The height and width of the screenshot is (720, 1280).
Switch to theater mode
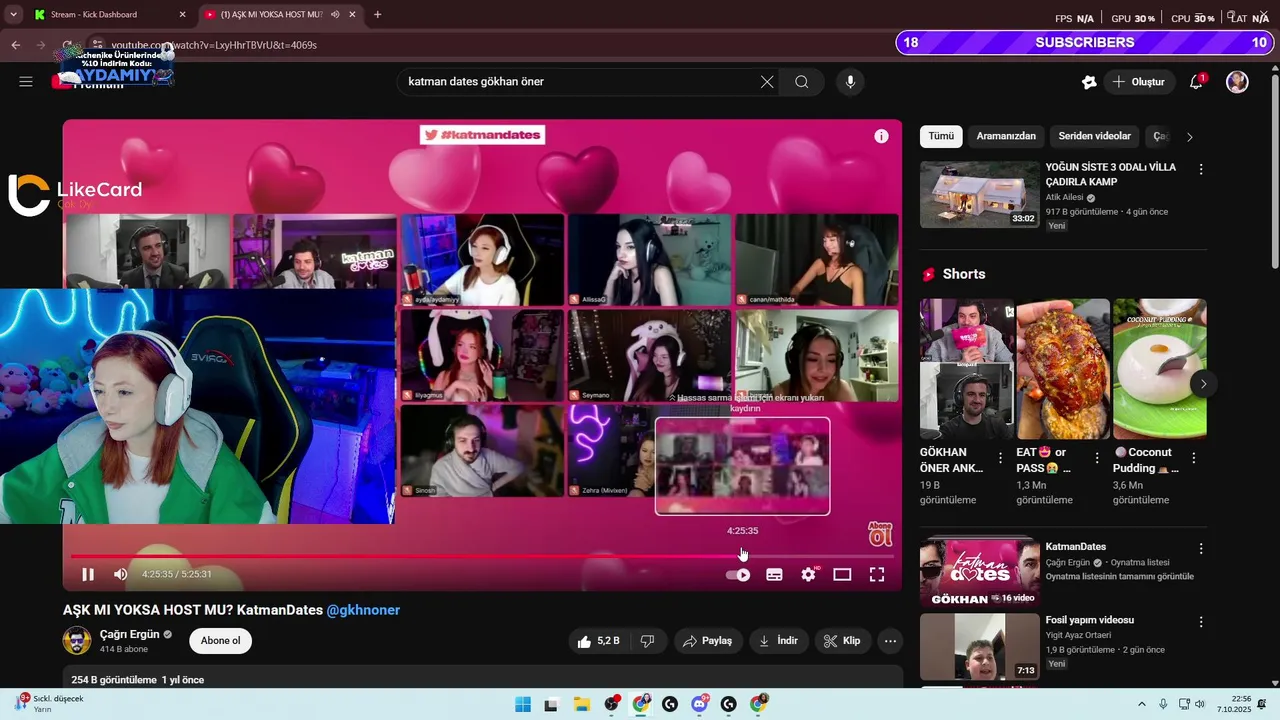click(842, 574)
